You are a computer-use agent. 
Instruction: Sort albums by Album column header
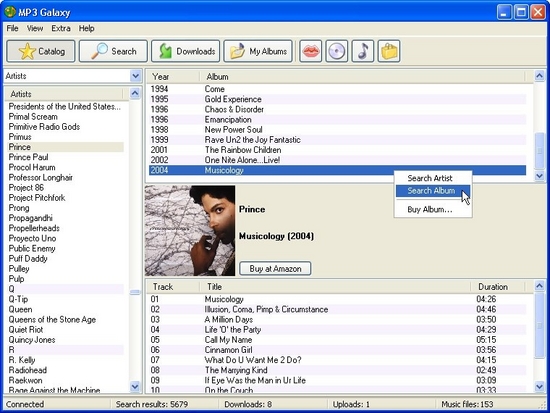coord(362,76)
